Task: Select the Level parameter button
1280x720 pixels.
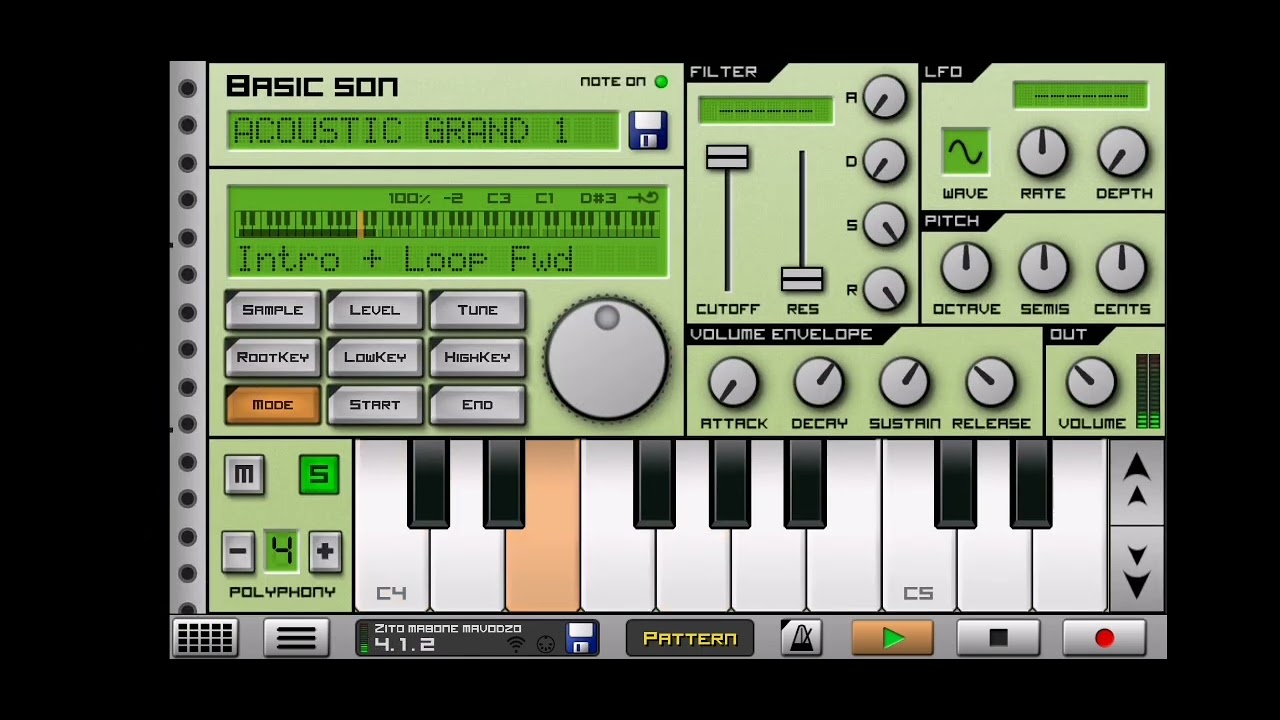Action: (x=375, y=310)
